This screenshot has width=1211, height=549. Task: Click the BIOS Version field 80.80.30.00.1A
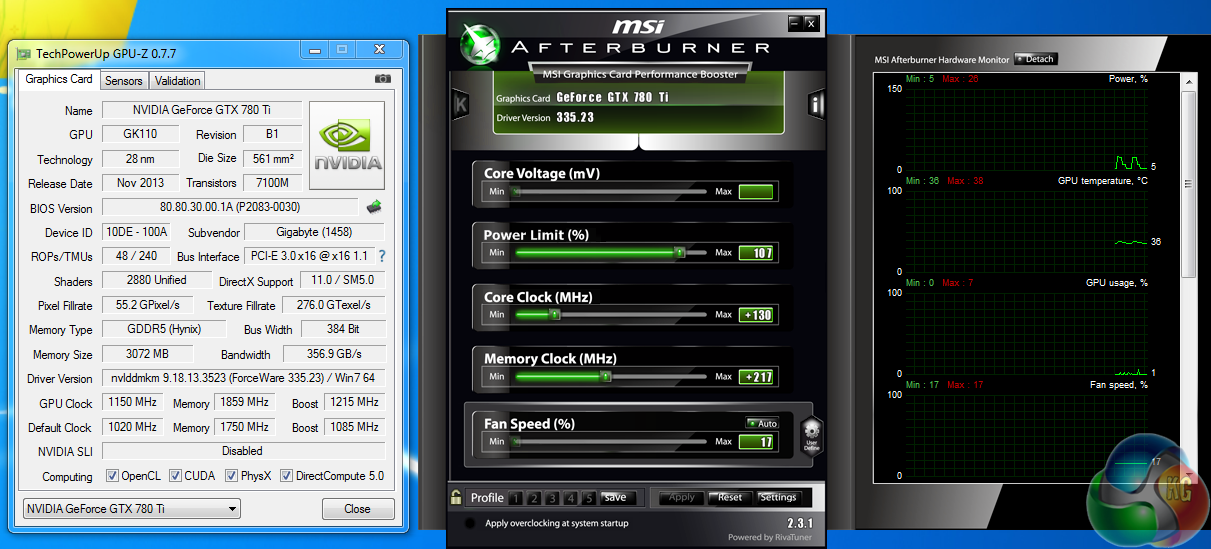click(x=230, y=208)
